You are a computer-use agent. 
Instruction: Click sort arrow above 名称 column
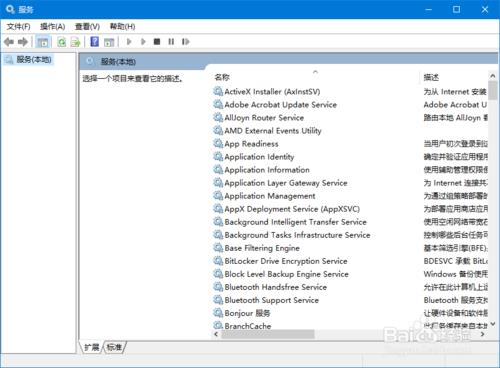(x=315, y=72)
